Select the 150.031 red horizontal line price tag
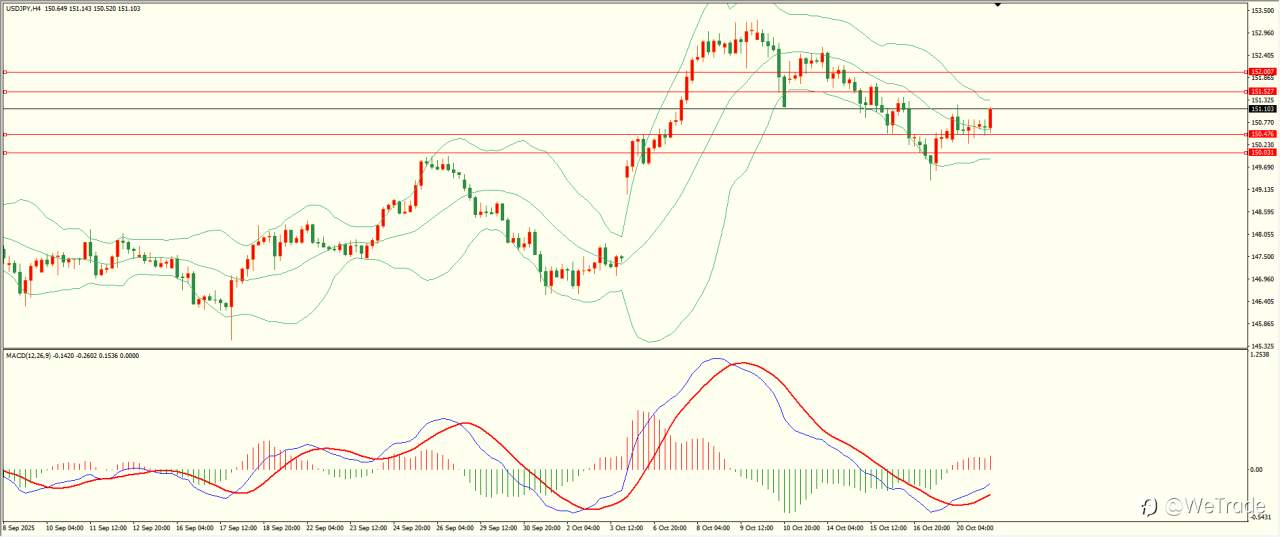The image size is (1280, 537). click(x=1262, y=152)
